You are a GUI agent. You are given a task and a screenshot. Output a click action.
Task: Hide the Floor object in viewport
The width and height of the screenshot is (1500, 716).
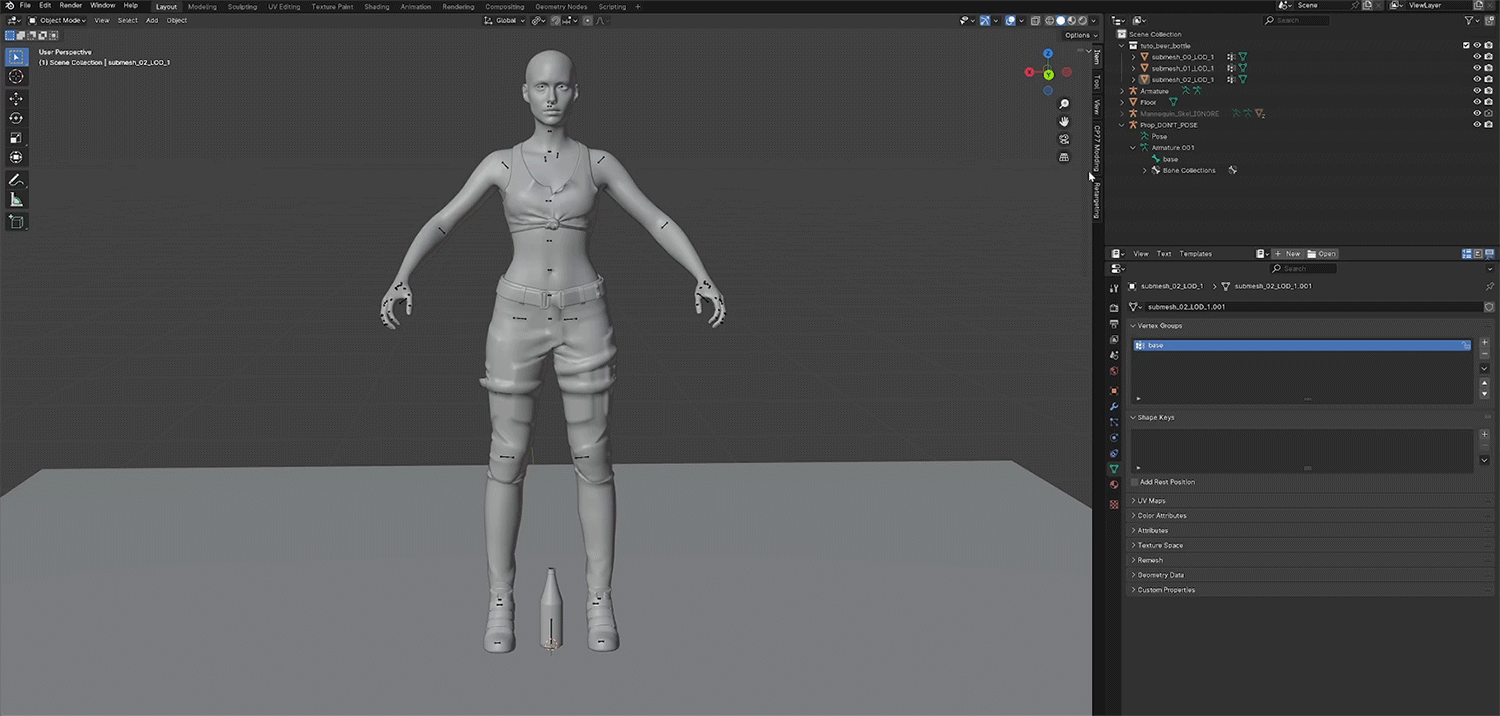(x=1477, y=102)
